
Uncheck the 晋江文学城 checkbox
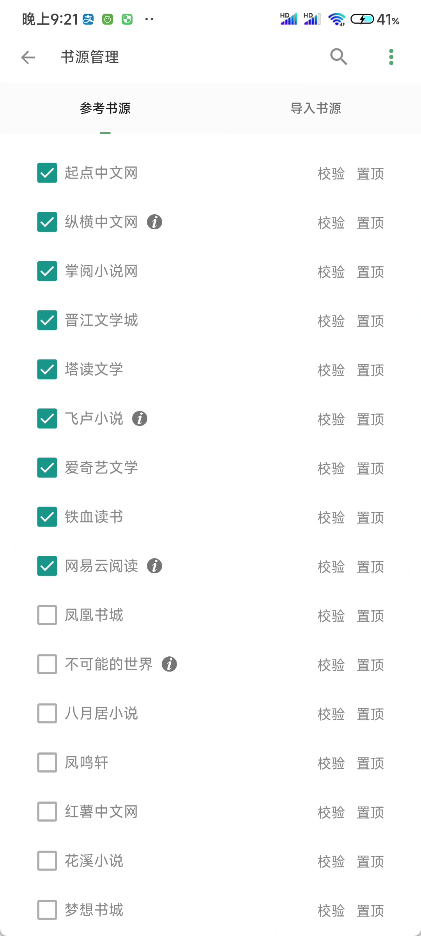click(47, 320)
